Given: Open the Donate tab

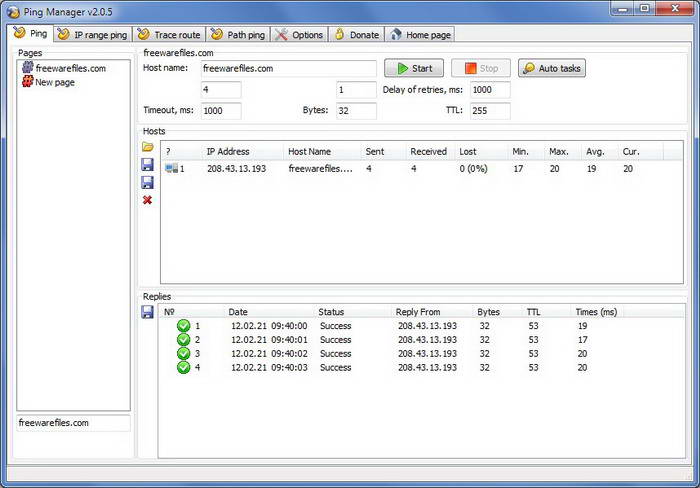Looking at the screenshot, I should click(x=357, y=34).
